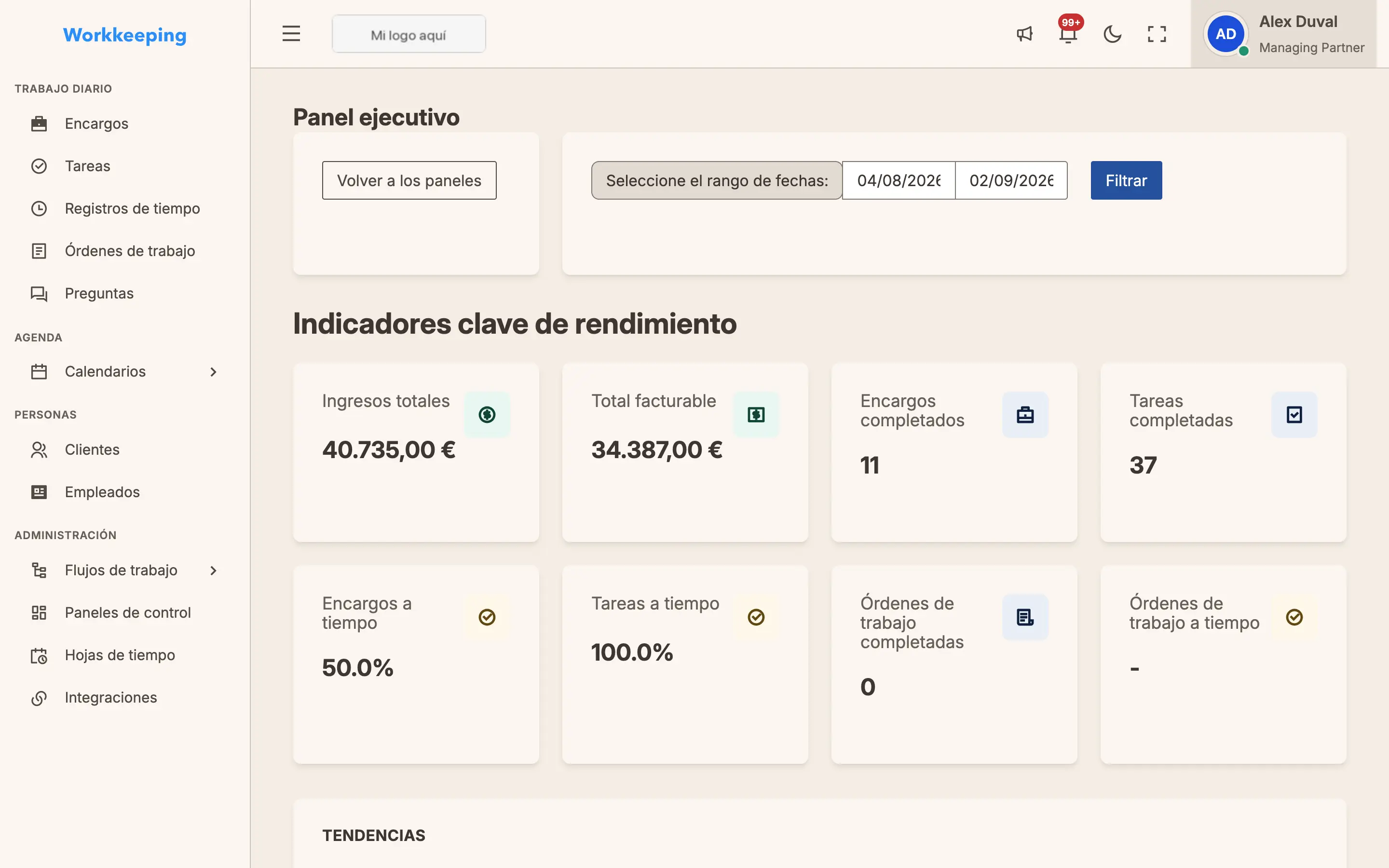
Task: Click the TENDENCIAS section heading
Action: coord(374,835)
